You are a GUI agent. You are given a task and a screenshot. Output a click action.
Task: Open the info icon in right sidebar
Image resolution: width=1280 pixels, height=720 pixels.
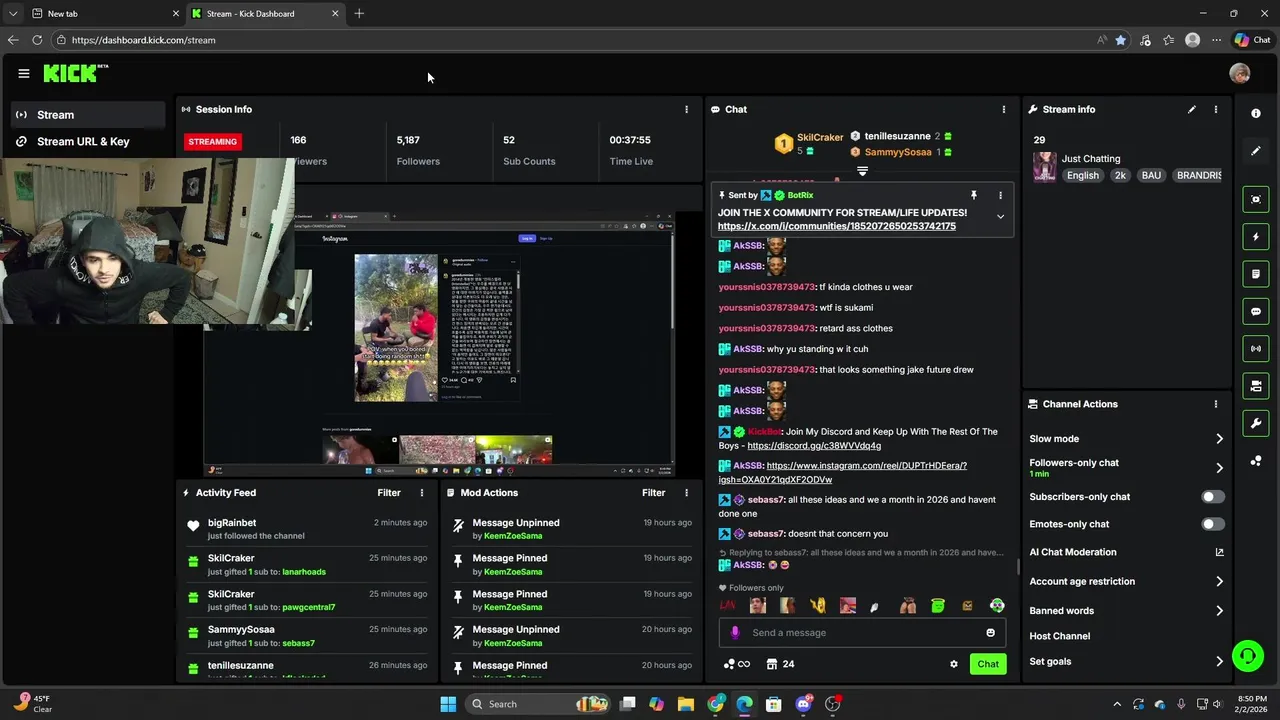click(x=1256, y=113)
